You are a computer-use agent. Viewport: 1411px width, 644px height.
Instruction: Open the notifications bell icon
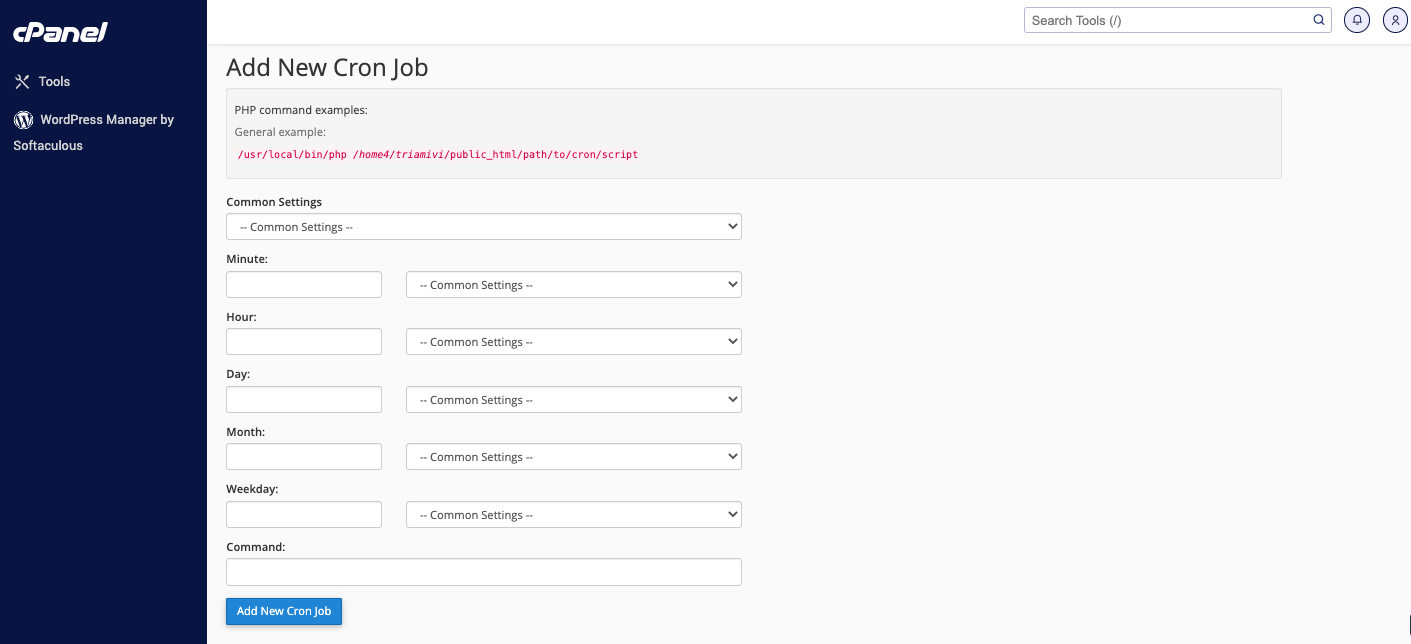click(1357, 20)
